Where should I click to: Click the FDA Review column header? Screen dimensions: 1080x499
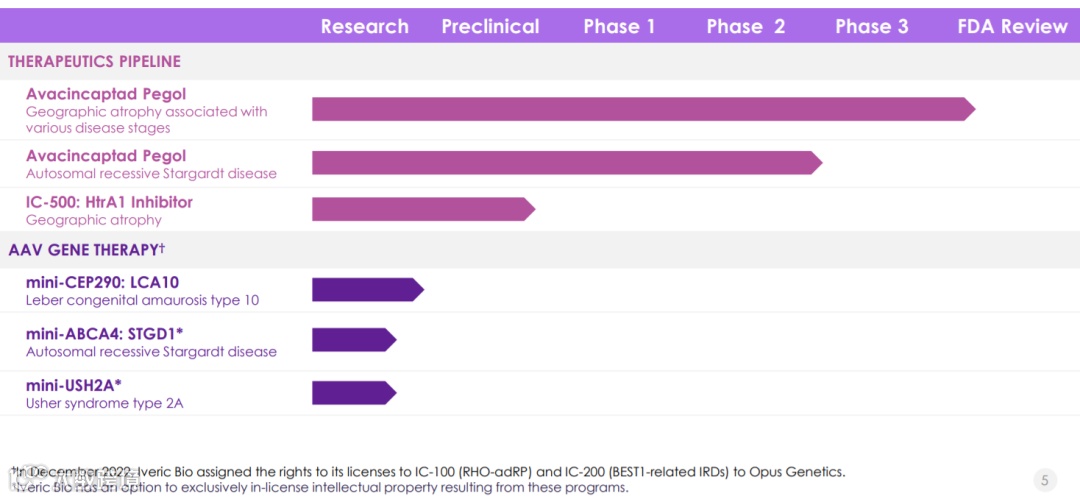coord(1012,27)
